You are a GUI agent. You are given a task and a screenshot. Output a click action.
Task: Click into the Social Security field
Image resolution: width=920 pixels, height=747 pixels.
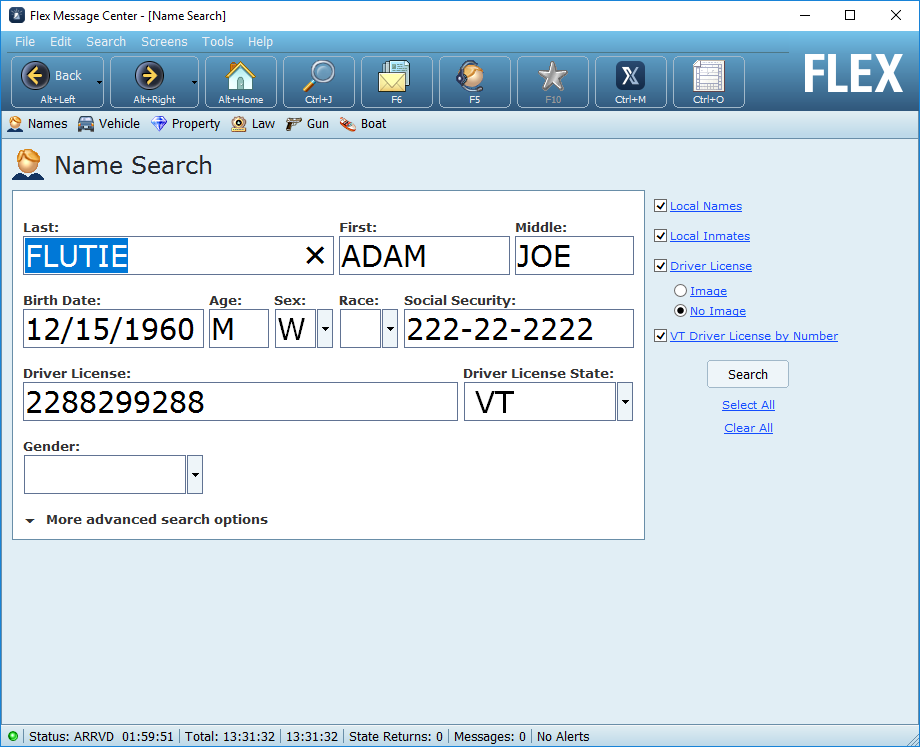pyautogui.click(x=518, y=329)
